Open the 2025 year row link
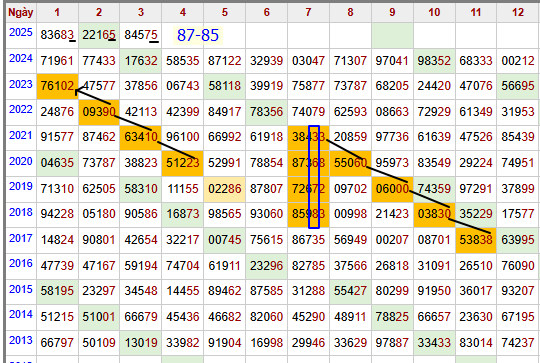 (21, 32)
